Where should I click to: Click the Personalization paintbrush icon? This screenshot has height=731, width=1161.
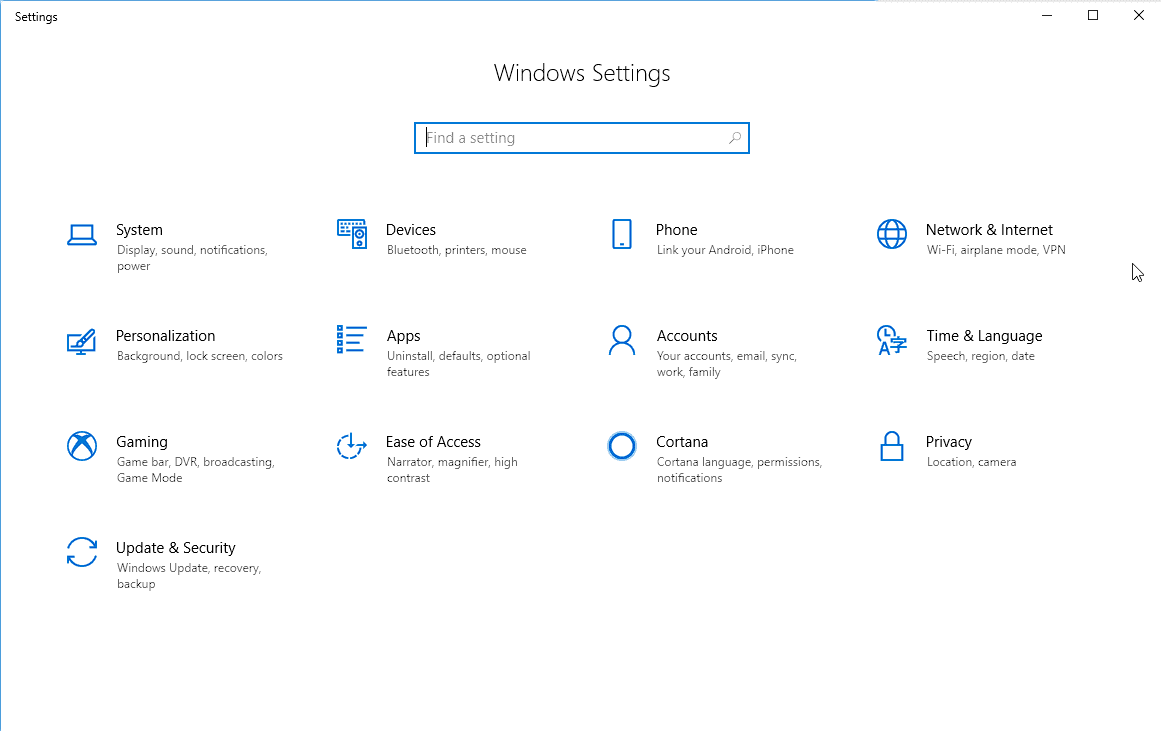[82, 340]
